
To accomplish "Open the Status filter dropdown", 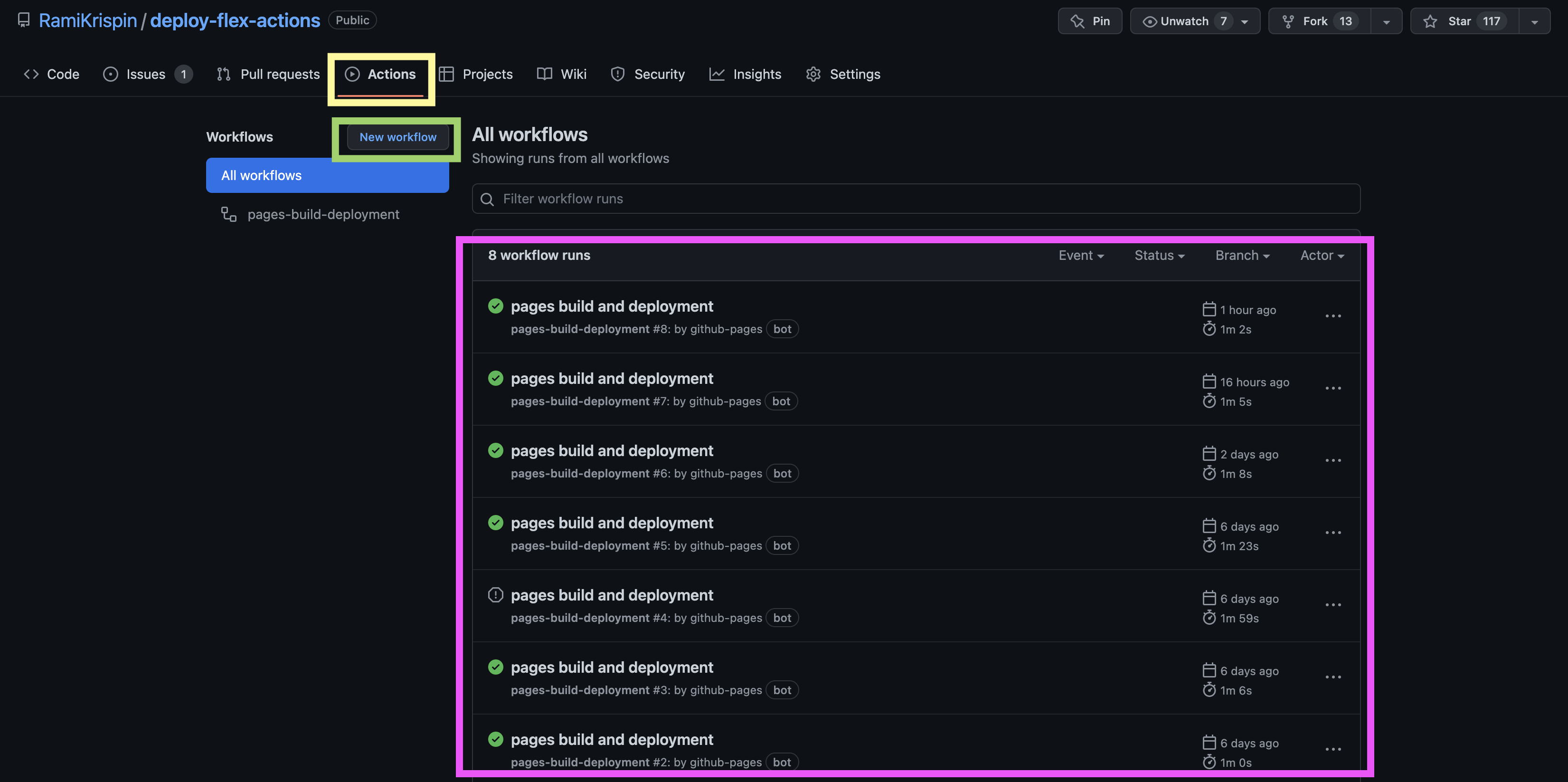I will click(1159, 256).
